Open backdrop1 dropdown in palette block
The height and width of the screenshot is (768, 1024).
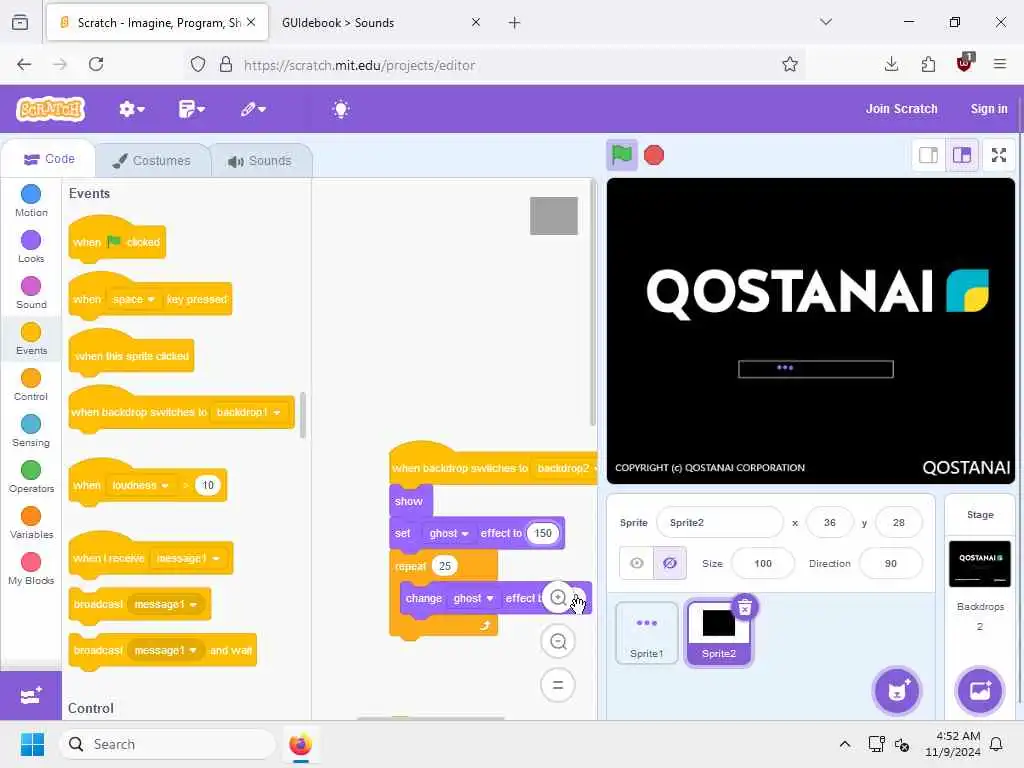click(248, 412)
